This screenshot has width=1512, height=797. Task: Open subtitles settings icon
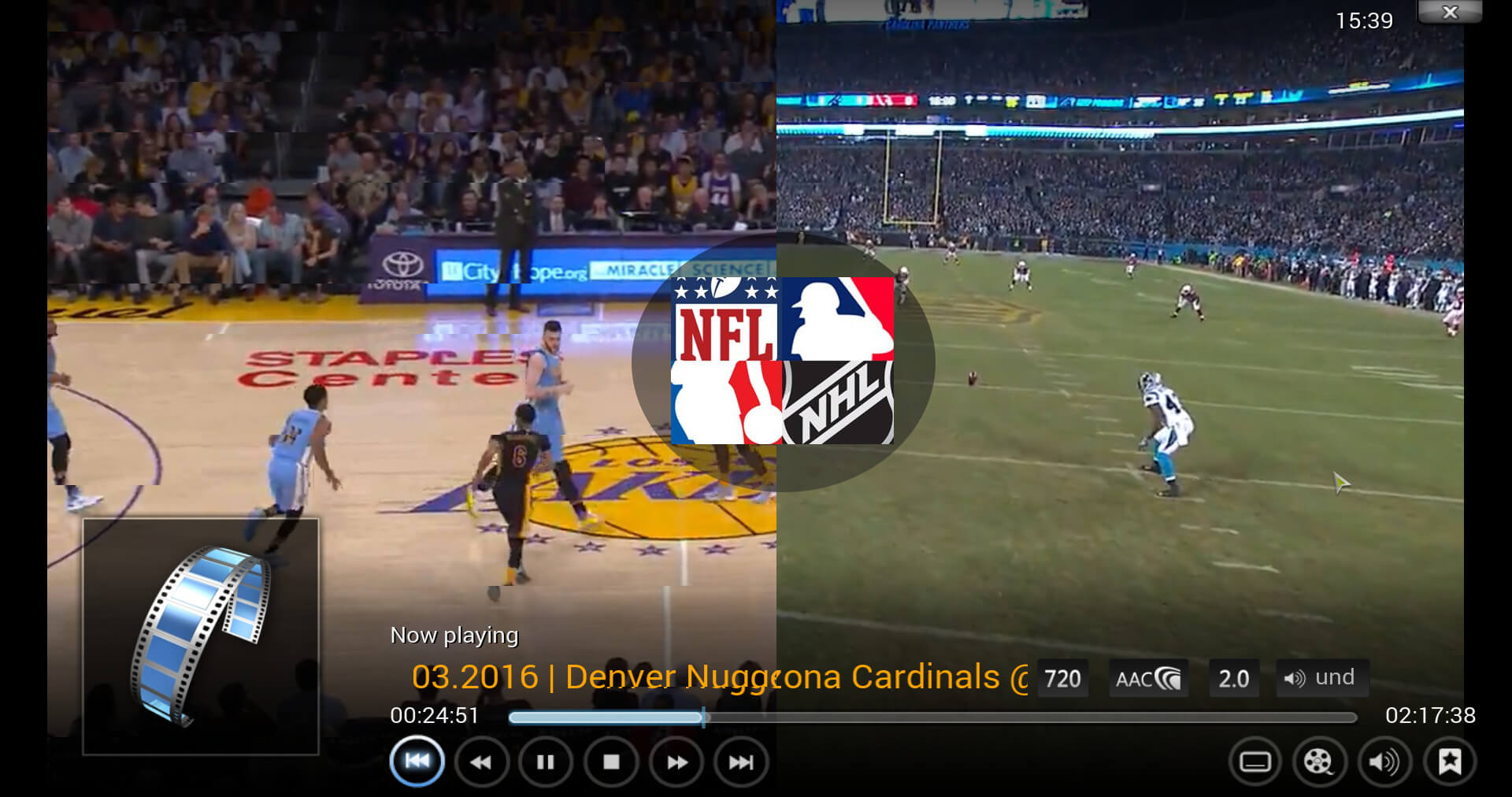(1255, 762)
